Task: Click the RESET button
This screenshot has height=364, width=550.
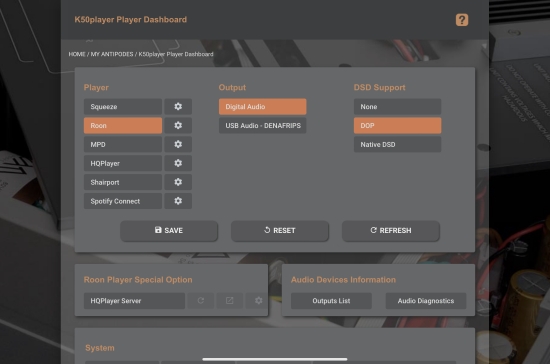Action: tap(280, 231)
